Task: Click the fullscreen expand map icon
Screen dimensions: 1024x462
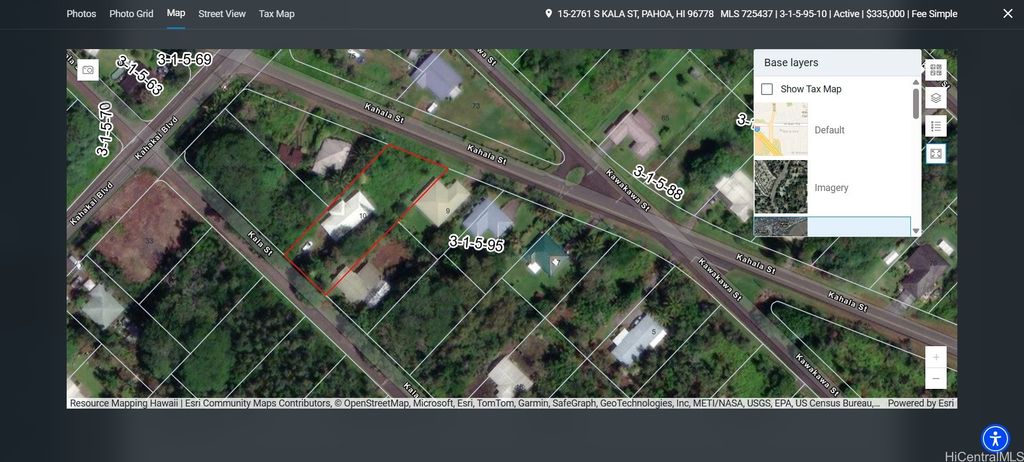Action: [935, 154]
